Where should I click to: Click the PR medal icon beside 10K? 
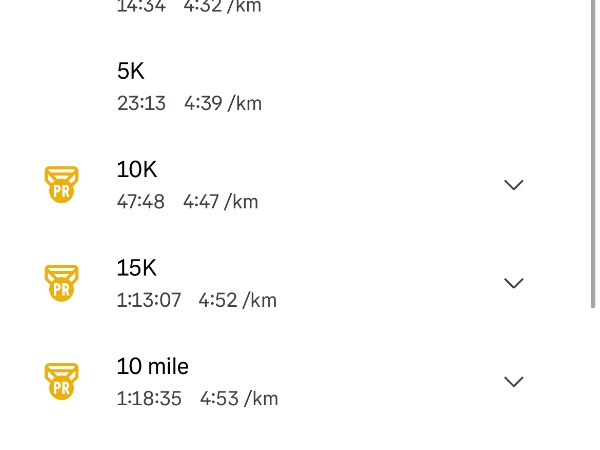click(62, 185)
